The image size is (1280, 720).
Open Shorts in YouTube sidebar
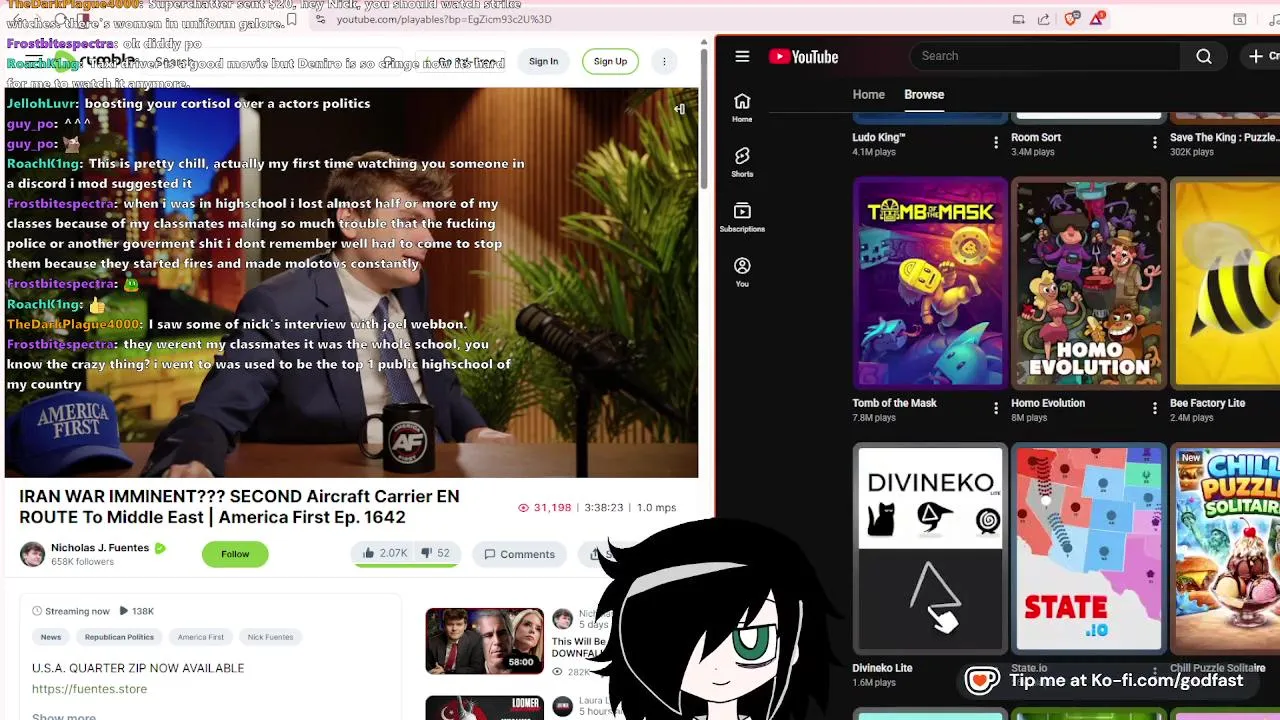tap(742, 163)
